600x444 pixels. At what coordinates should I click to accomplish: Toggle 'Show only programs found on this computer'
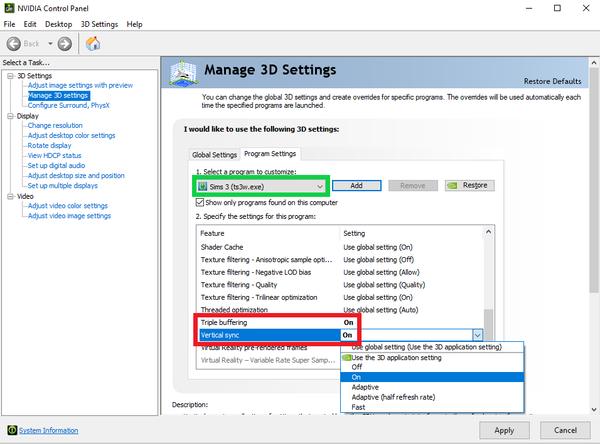tap(197, 201)
